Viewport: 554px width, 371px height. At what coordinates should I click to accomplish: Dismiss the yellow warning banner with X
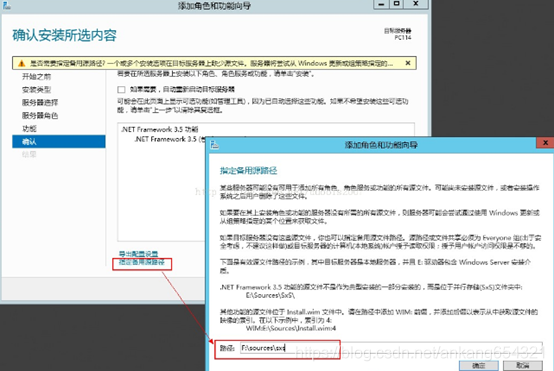point(408,63)
